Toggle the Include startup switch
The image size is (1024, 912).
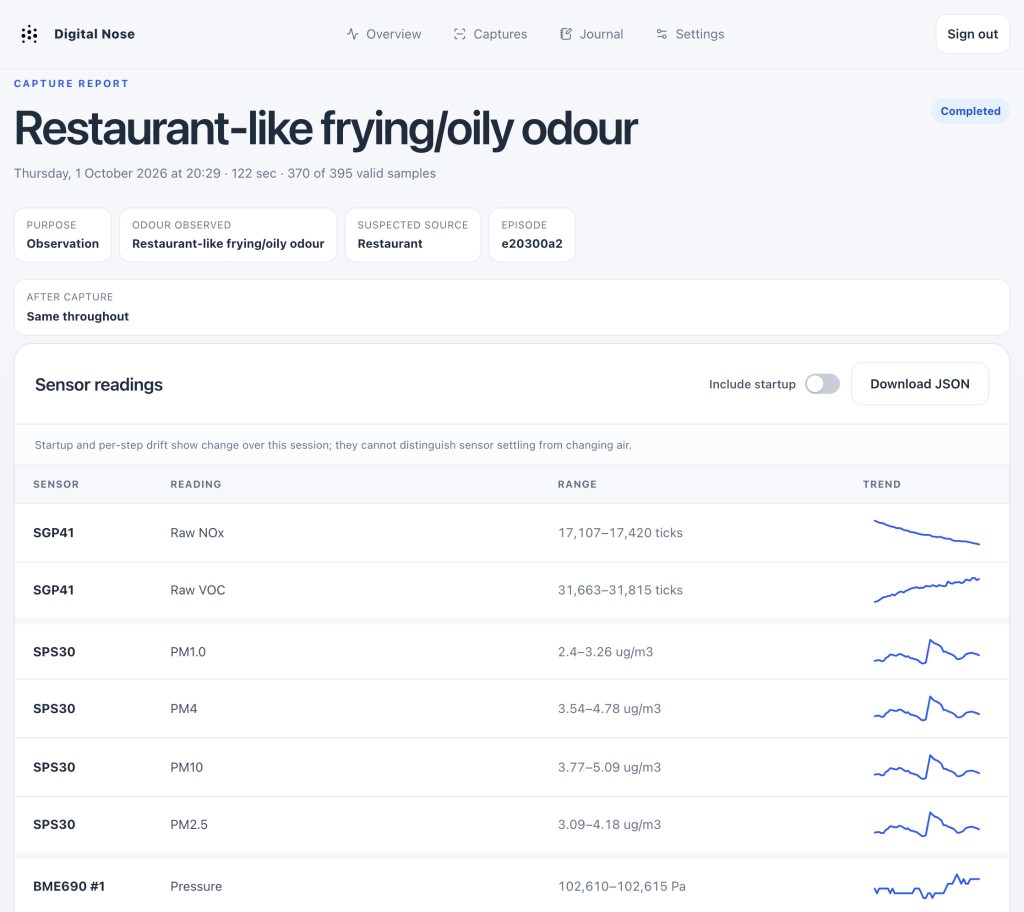point(822,384)
